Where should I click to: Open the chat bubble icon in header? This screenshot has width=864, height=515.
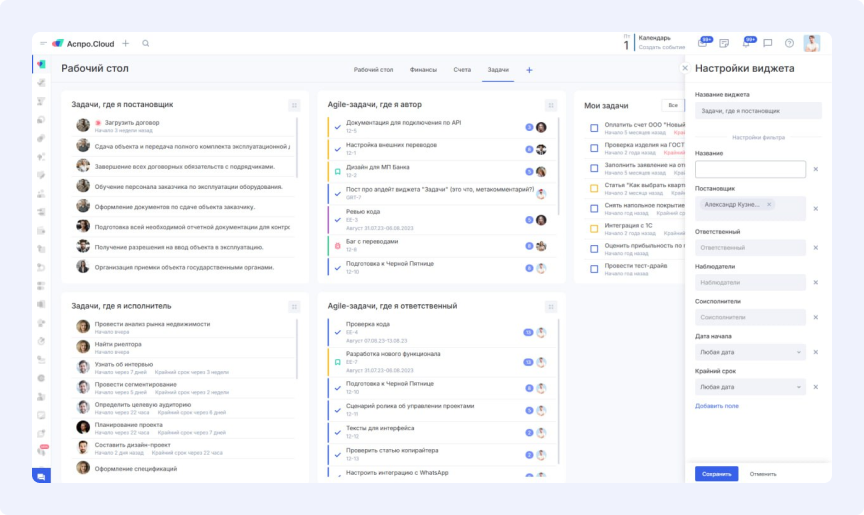[x=768, y=44]
